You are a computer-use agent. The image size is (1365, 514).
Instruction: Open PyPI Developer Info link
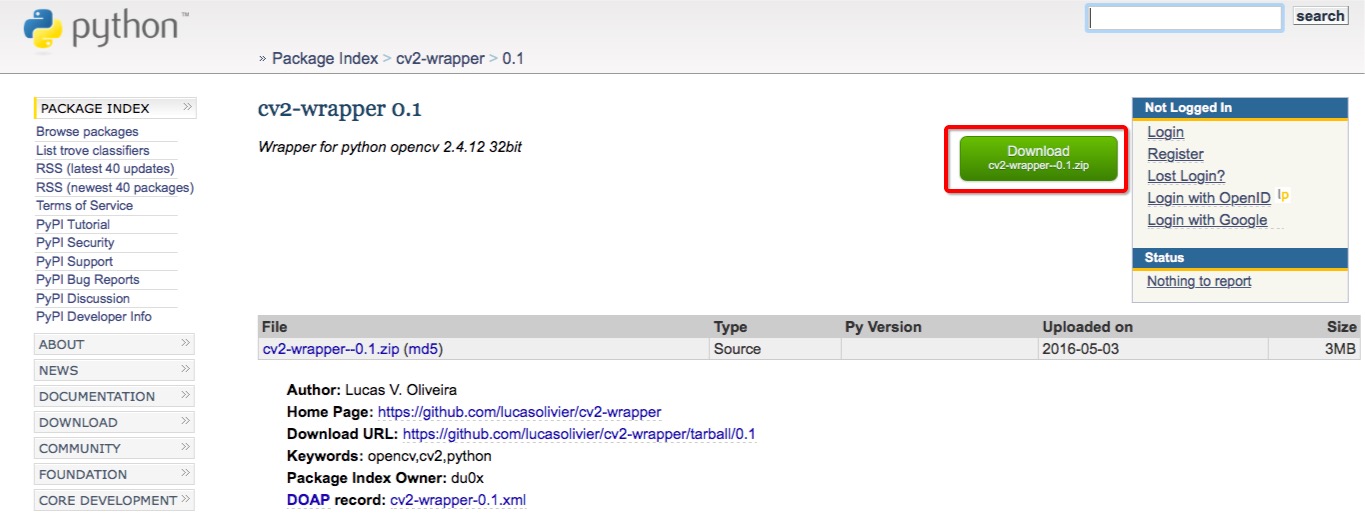(x=94, y=317)
